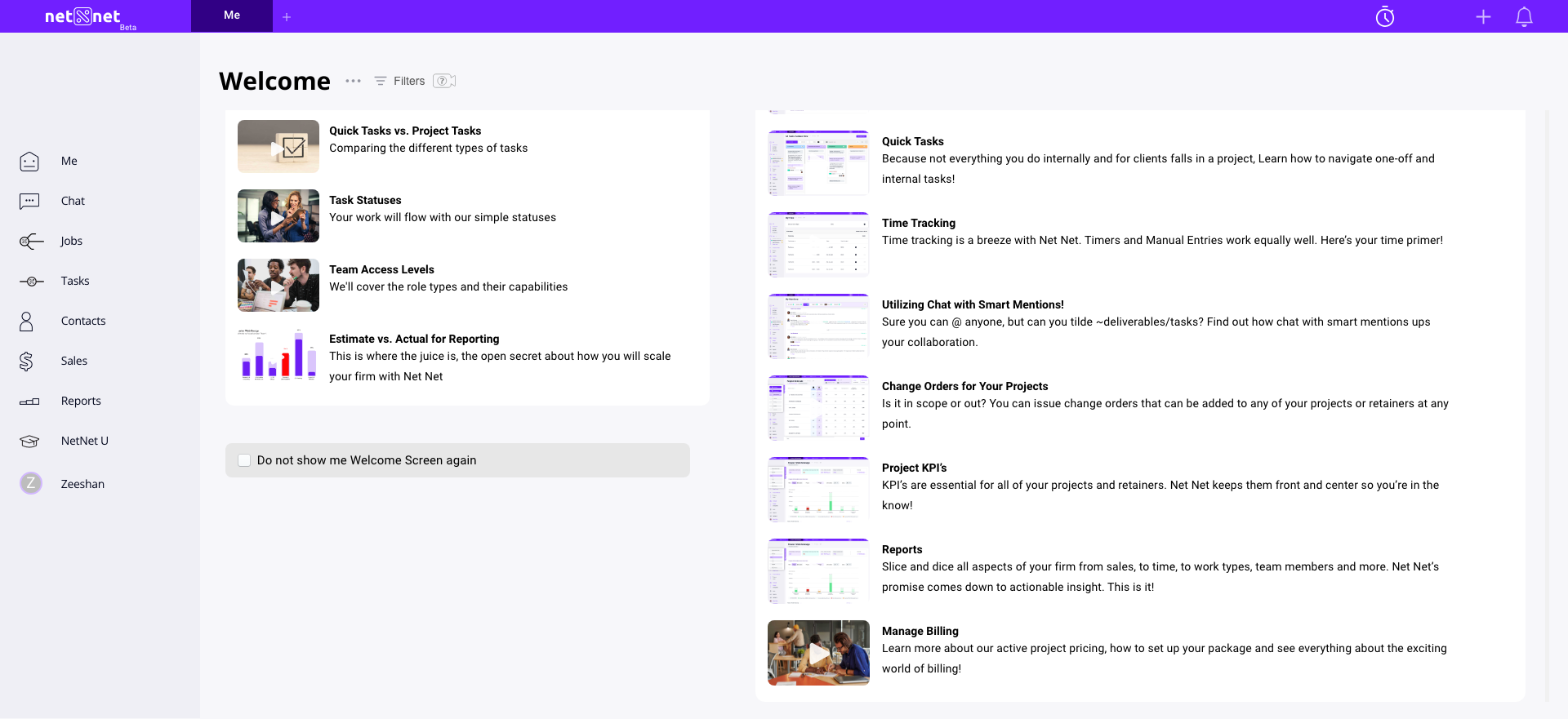Screen dimensions: 1568x719
Task: Click the NetNet U graduation cap icon
Action: coord(29,442)
